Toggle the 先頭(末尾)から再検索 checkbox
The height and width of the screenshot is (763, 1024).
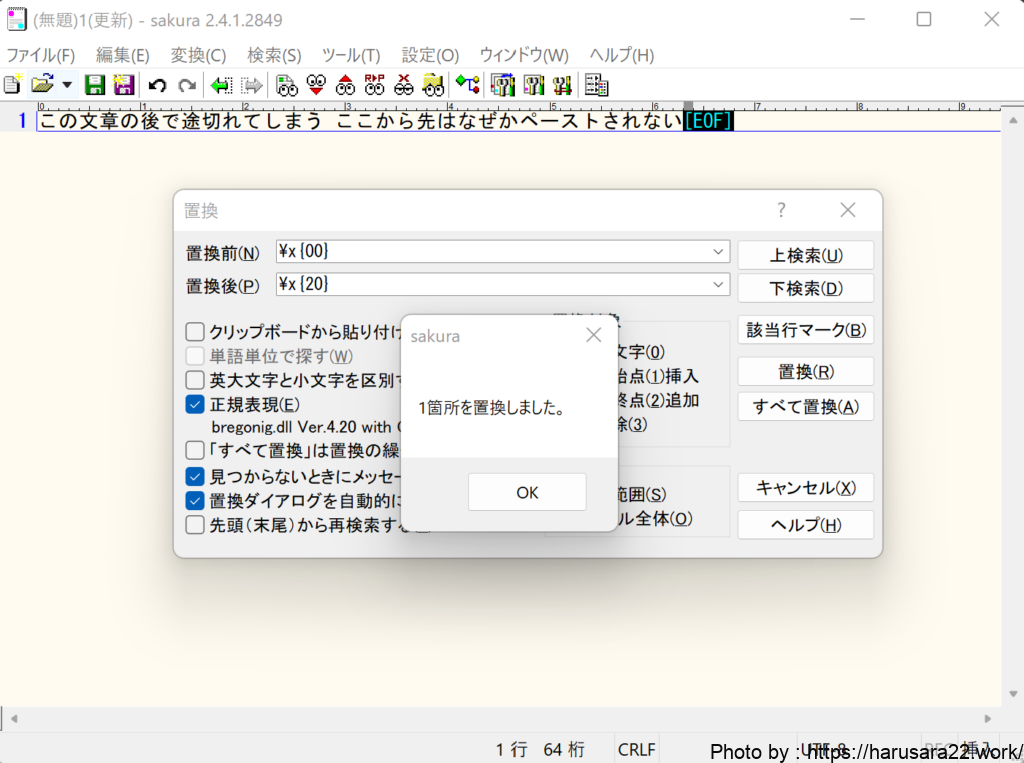coord(195,524)
